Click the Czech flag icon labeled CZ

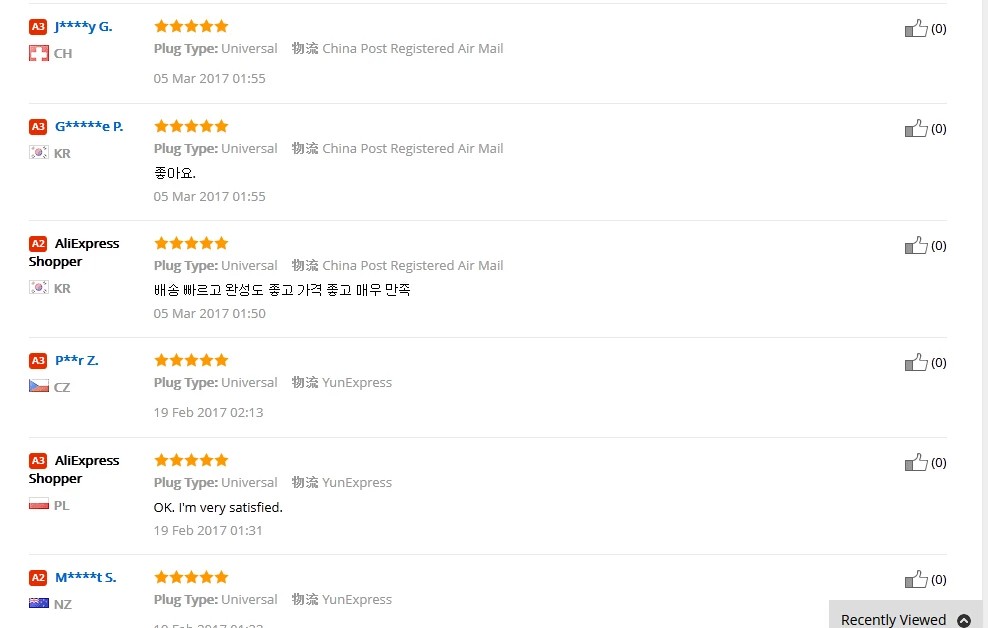[39, 386]
